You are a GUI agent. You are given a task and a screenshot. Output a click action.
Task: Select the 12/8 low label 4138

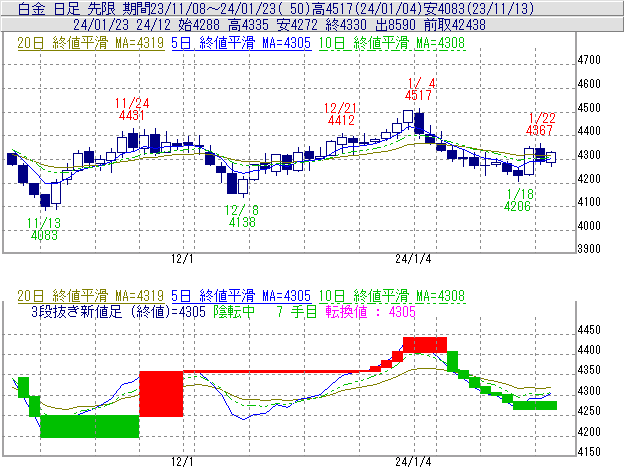click(x=242, y=222)
